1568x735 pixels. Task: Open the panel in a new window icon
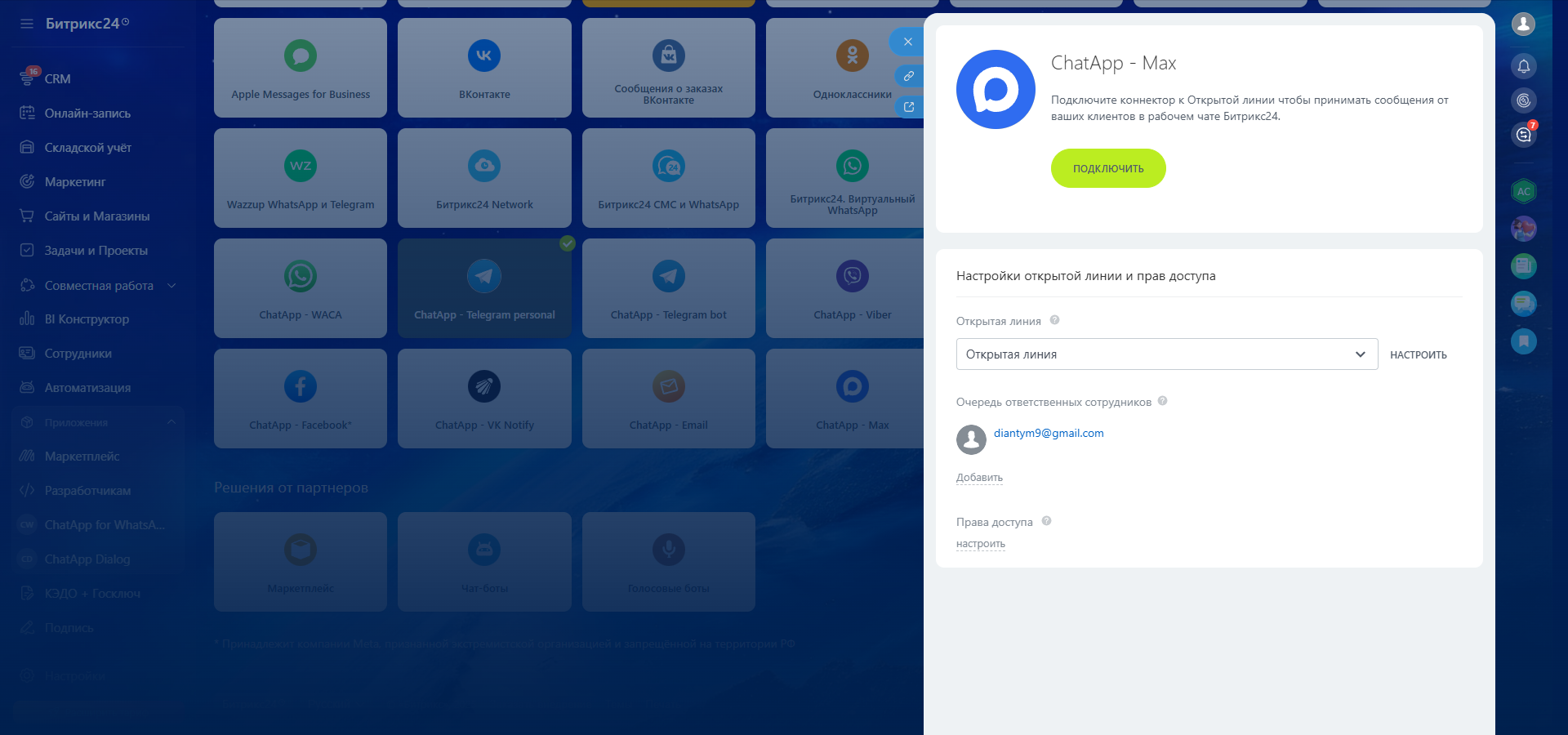click(x=908, y=107)
